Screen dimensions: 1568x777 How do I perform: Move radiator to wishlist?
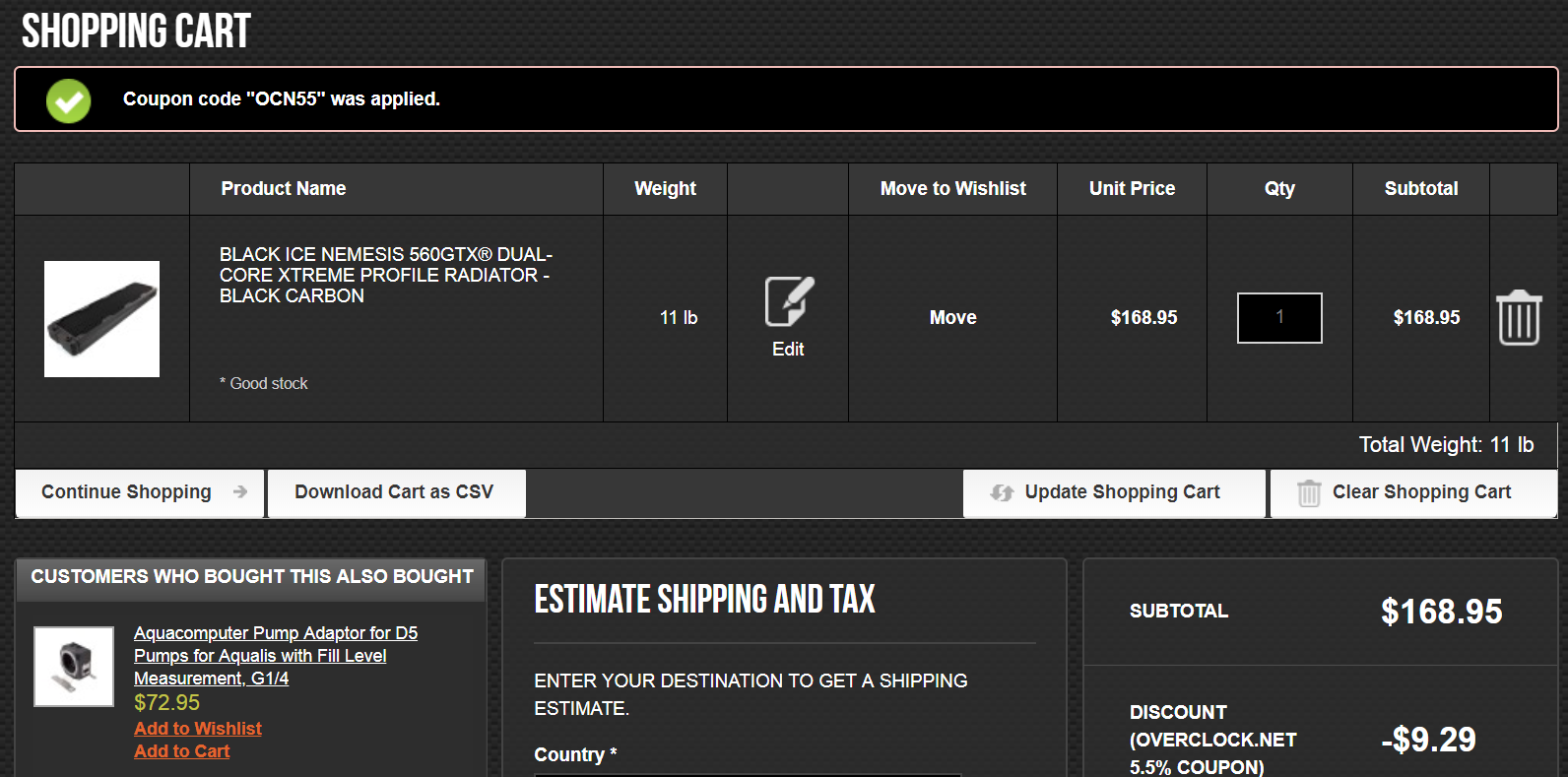(952, 317)
